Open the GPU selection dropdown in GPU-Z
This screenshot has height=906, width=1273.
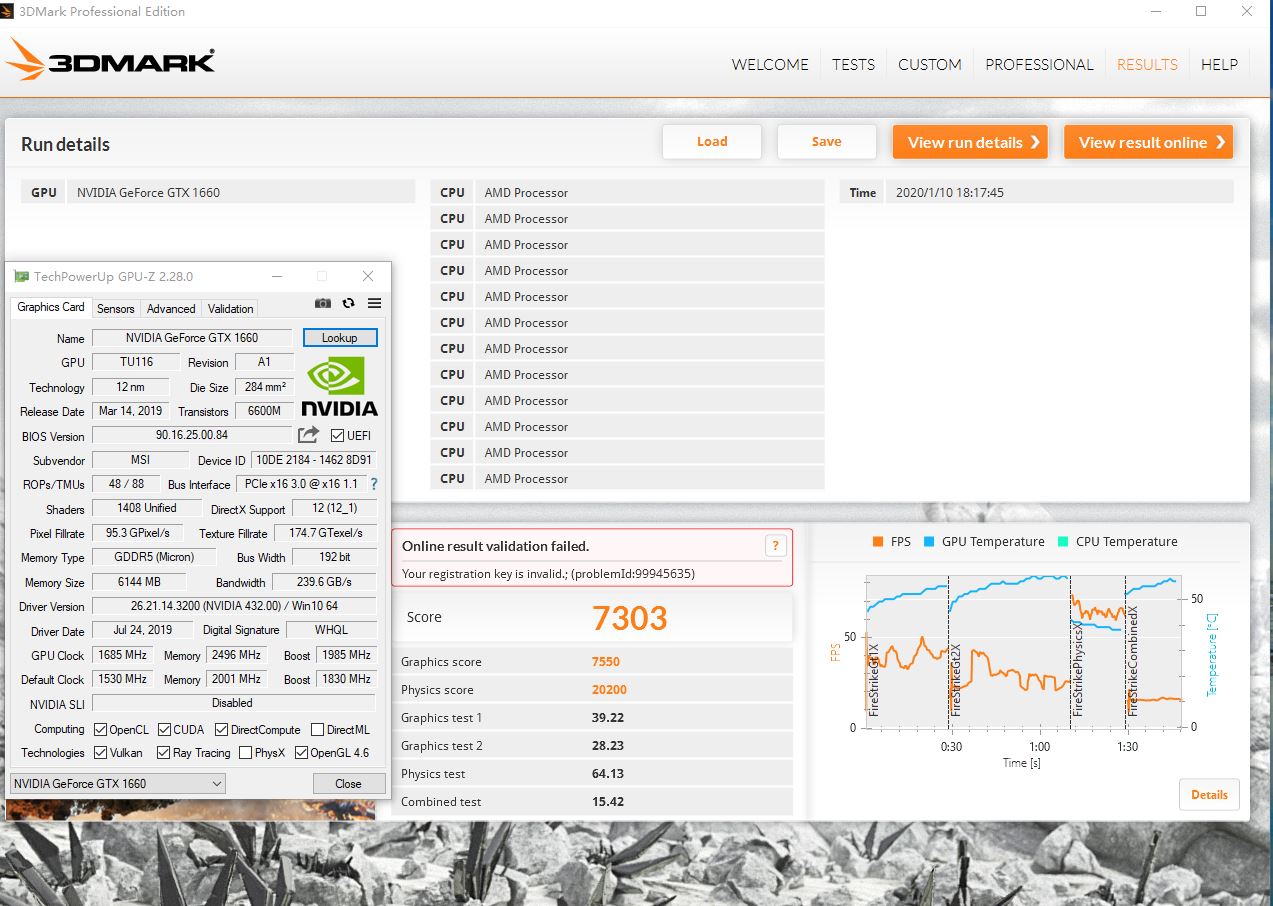(118, 783)
